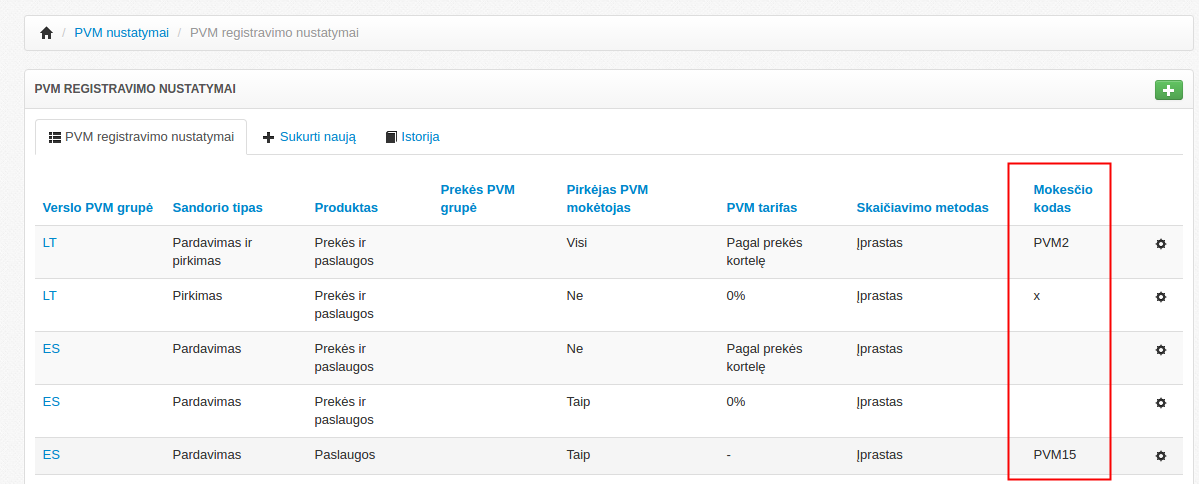Click gear icon for ES row with Pagal prekės kortelę
Image resolution: width=1199 pixels, height=484 pixels.
click(1161, 350)
